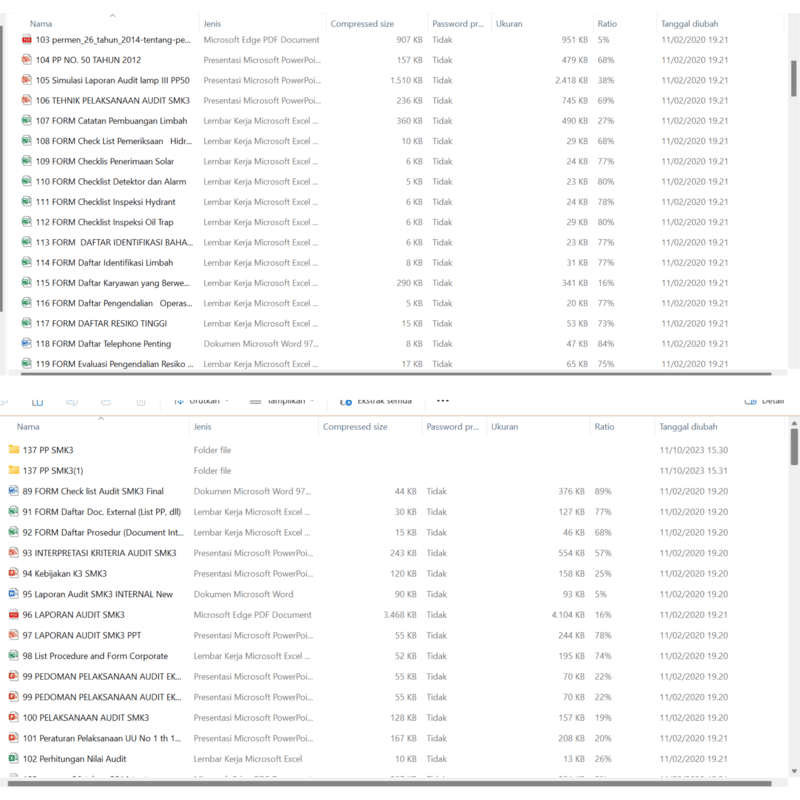The height and width of the screenshot is (800, 800).
Task: Click the Excel icon of 114 FORM Daftar Identifikasi Limbah
Action: (27, 262)
